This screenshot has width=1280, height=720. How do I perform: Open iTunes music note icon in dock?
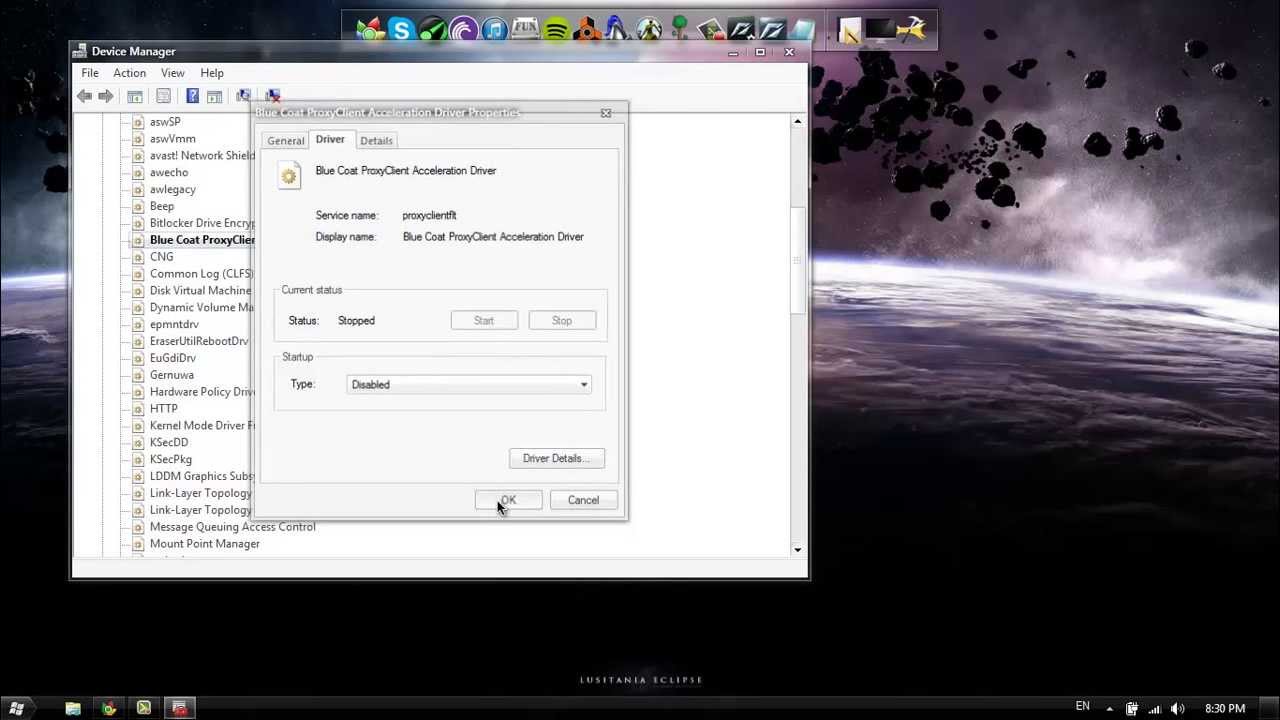click(494, 30)
